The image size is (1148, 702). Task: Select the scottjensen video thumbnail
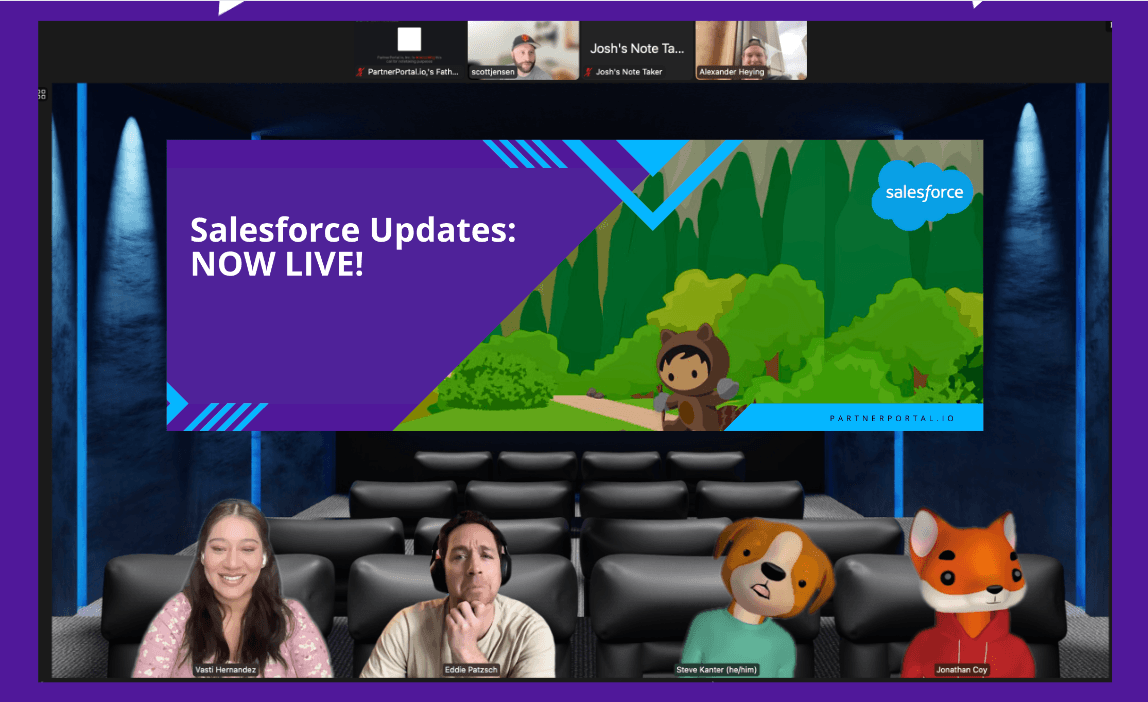(523, 50)
